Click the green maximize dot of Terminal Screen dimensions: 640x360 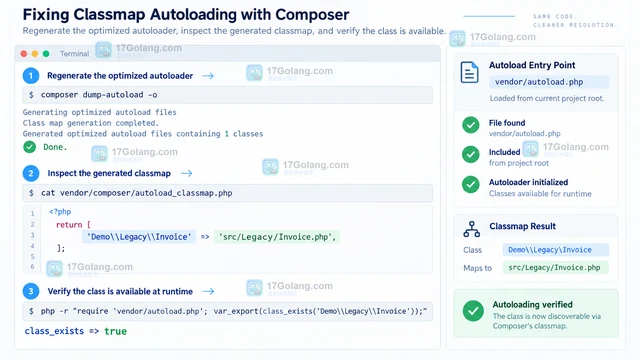46,54
